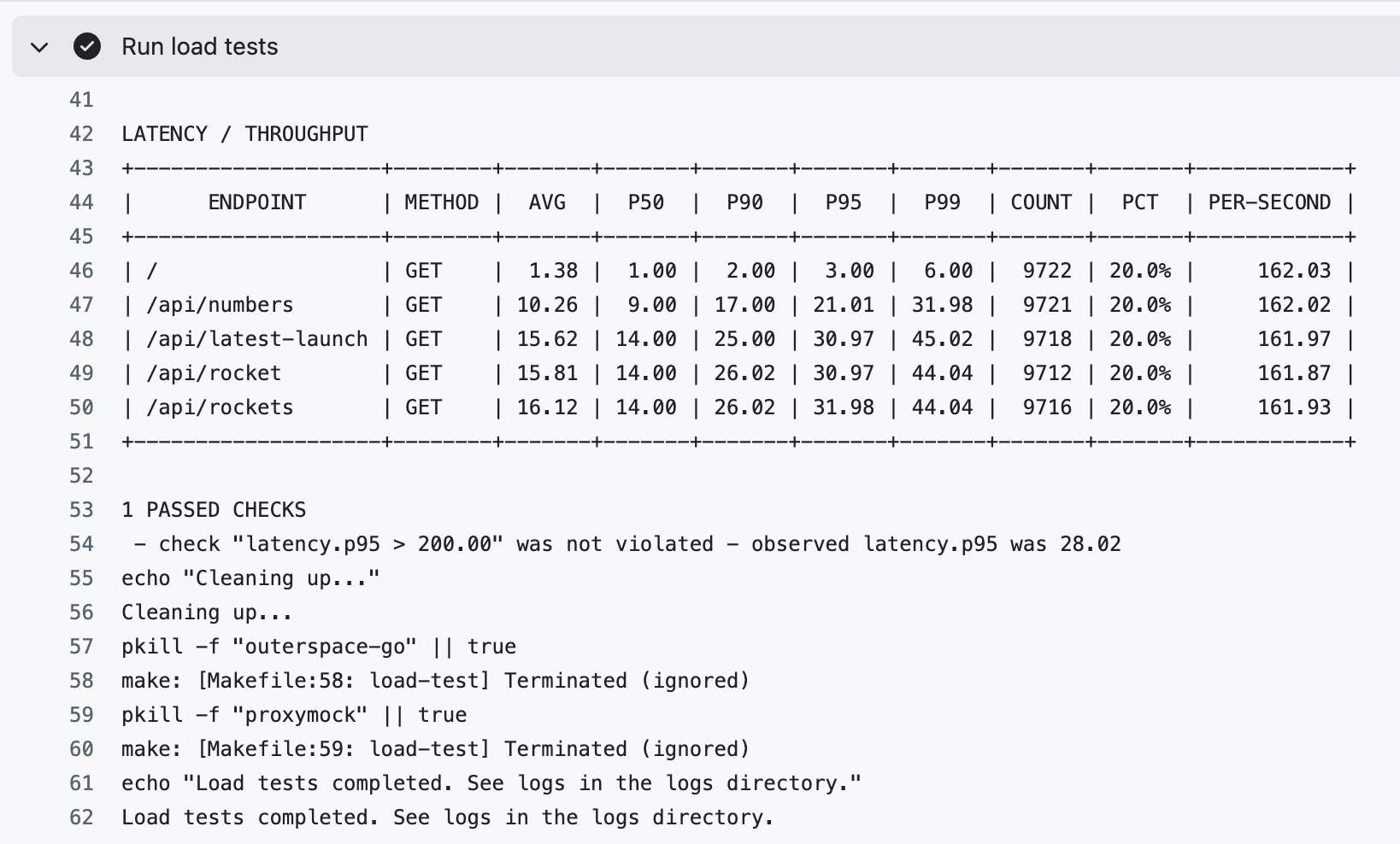Click the PER-SECOND column header text
Image resolution: width=1400 pixels, height=844 pixels.
click(x=1269, y=202)
